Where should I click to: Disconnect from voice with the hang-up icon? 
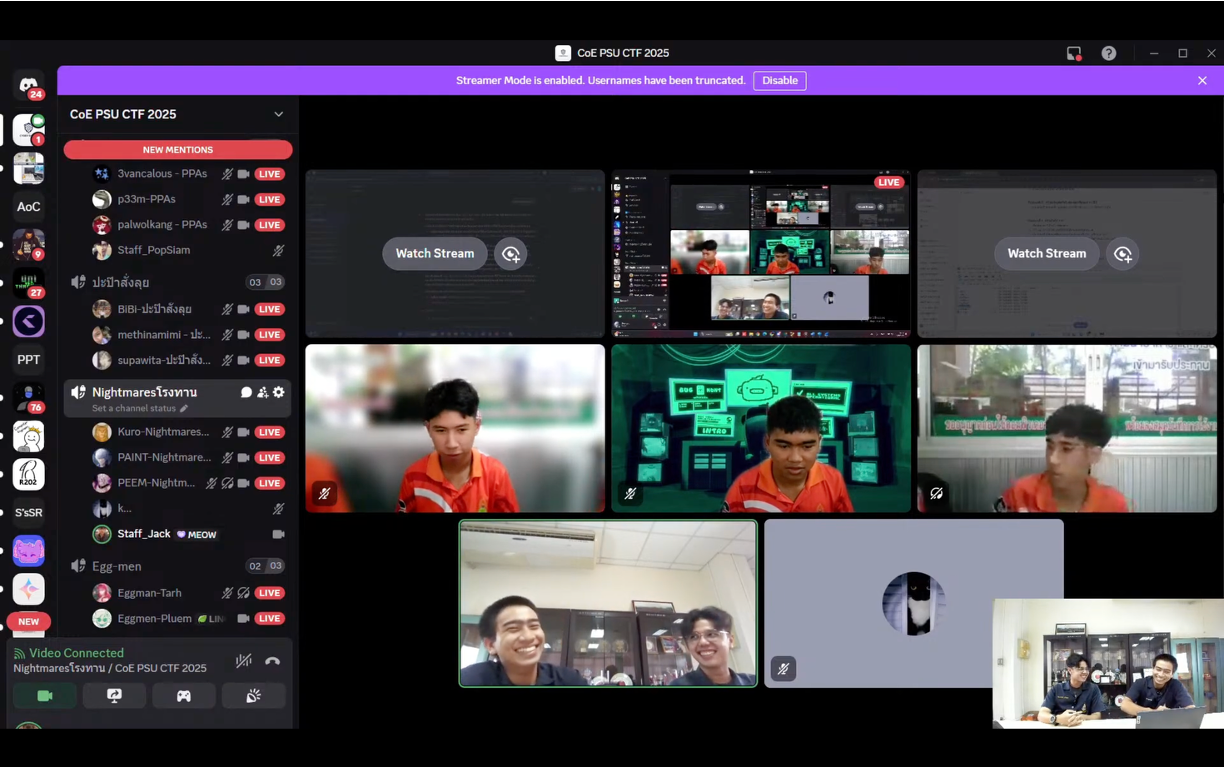pyautogui.click(x=272, y=661)
